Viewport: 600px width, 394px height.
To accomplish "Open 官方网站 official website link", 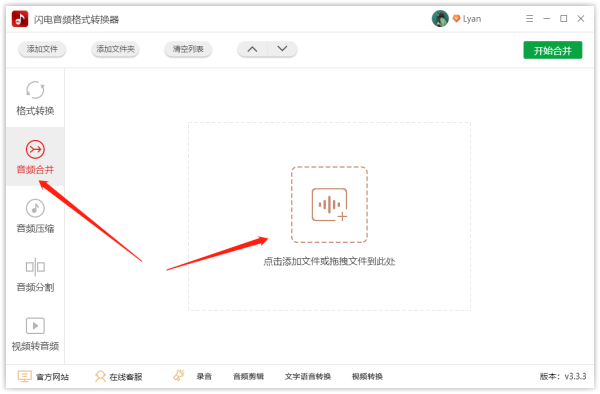I will pyautogui.click(x=43, y=377).
